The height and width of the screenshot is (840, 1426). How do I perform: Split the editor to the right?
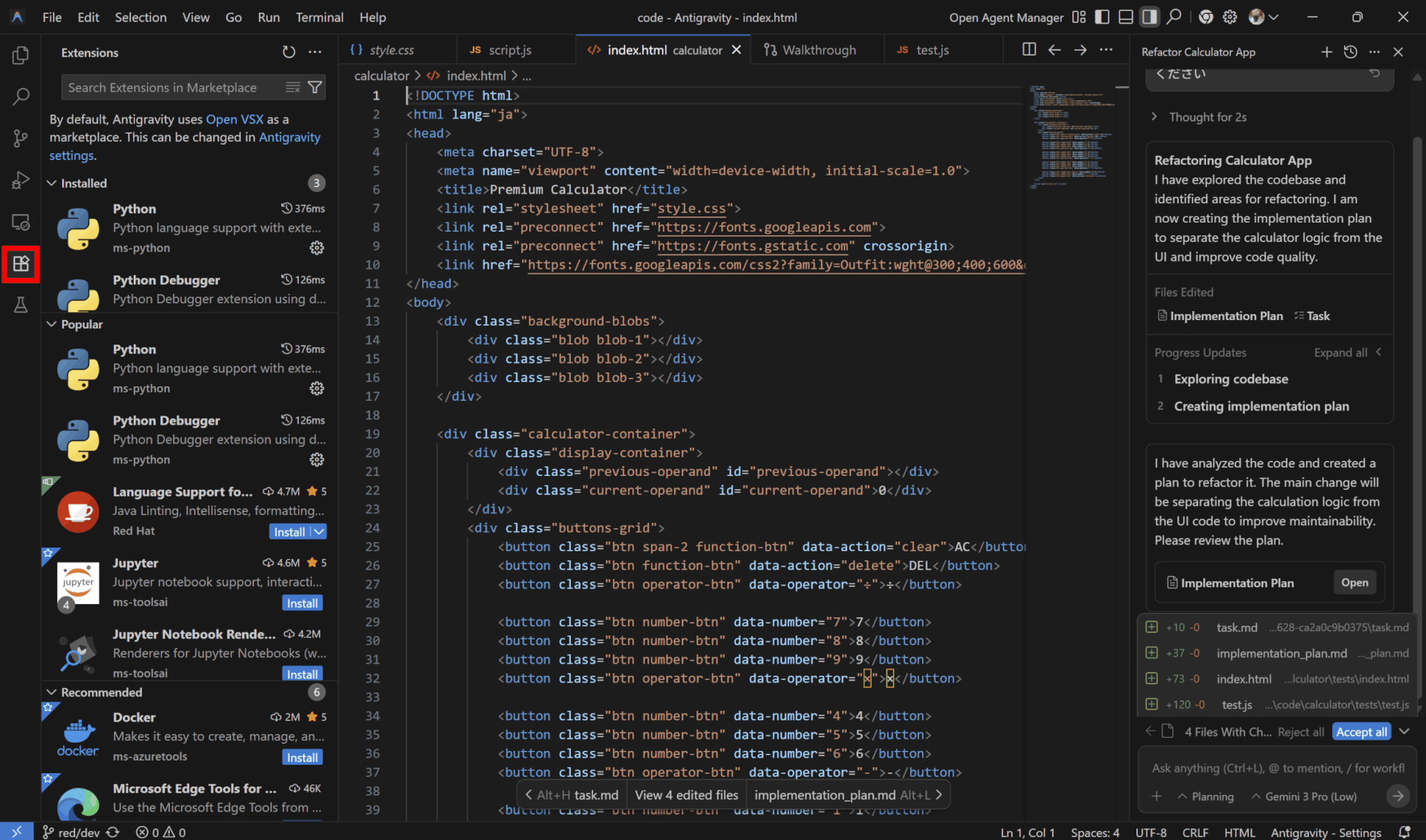pos(1028,49)
